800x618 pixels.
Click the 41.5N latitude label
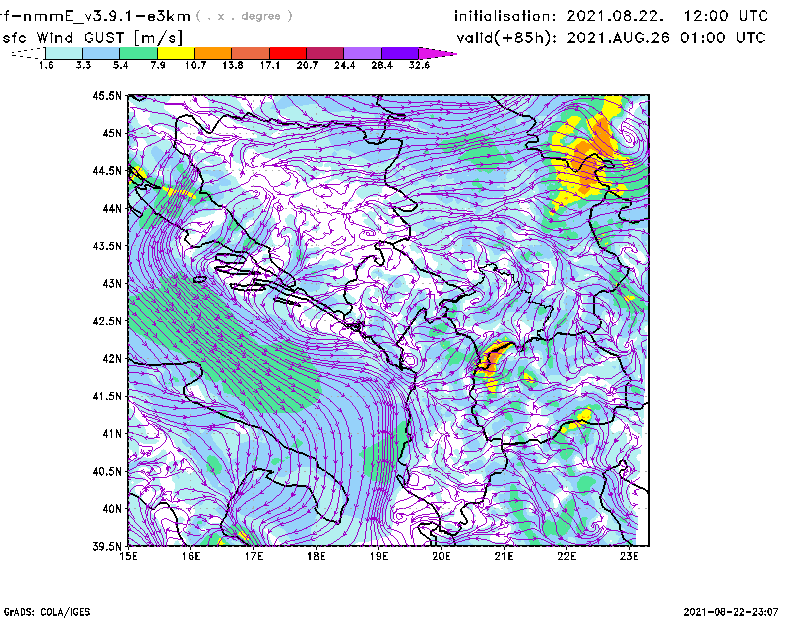[x=107, y=396]
